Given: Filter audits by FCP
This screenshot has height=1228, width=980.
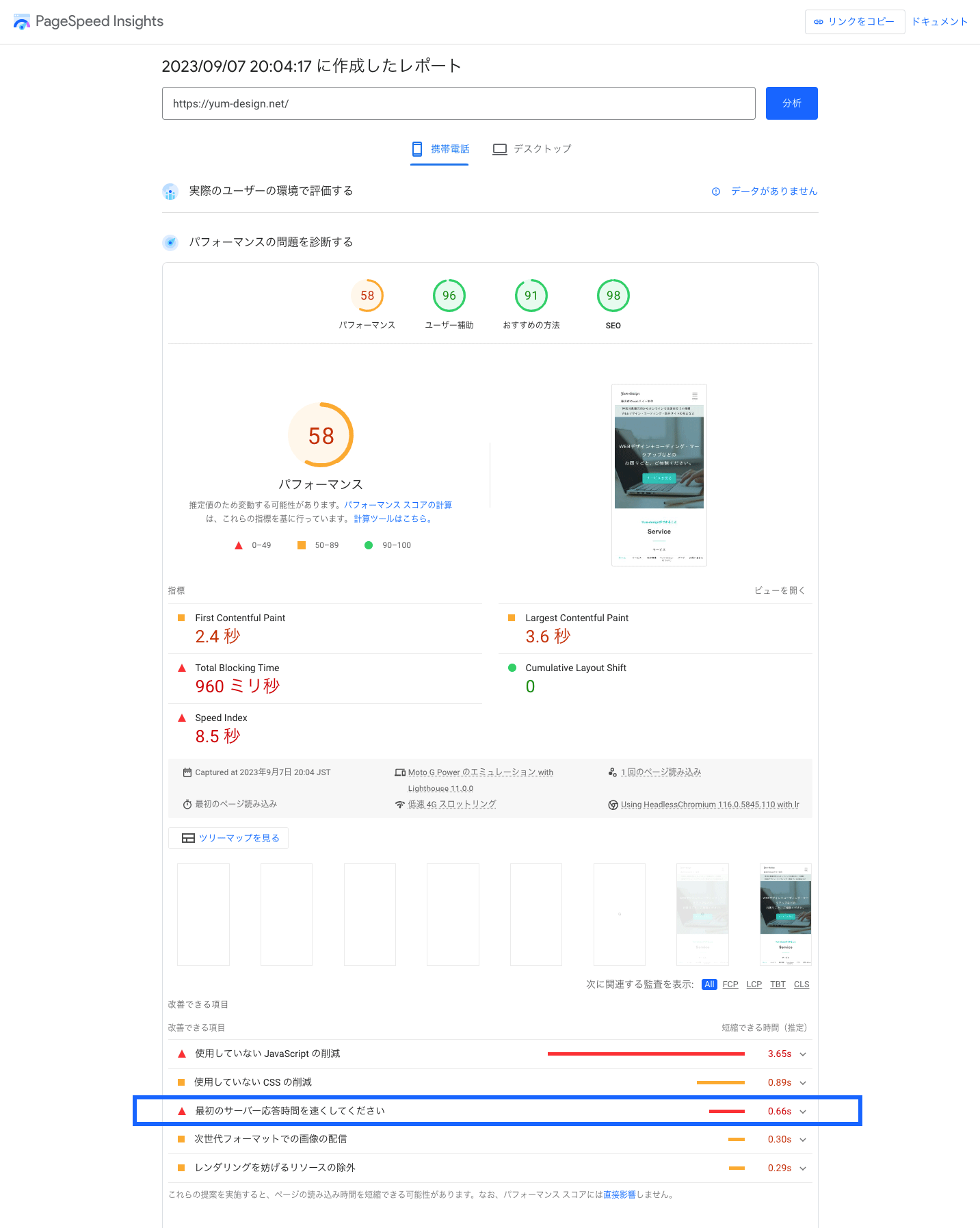Looking at the screenshot, I should (730, 984).
